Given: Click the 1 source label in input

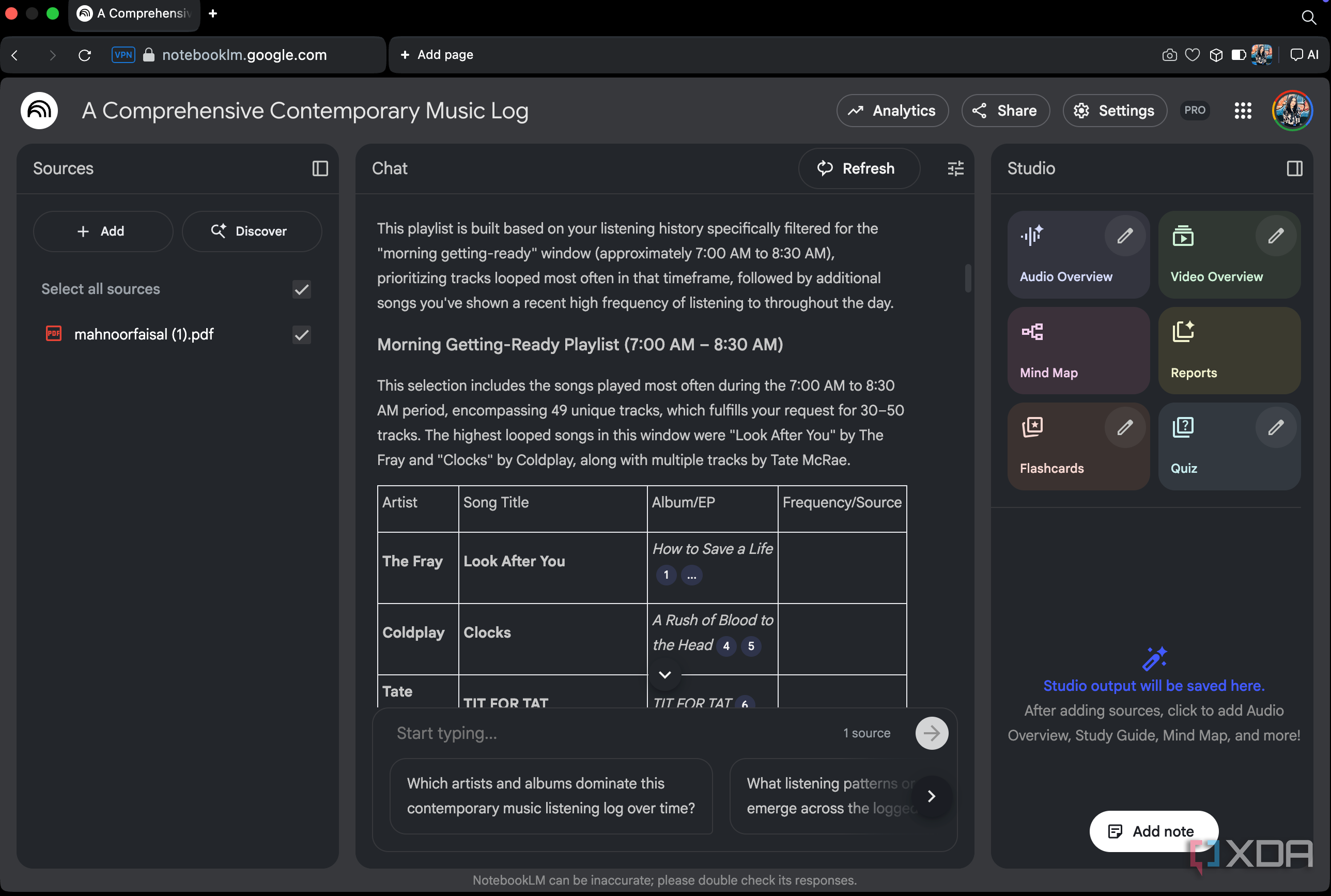Looking at the screenshot, I should [x=866, y=733].
